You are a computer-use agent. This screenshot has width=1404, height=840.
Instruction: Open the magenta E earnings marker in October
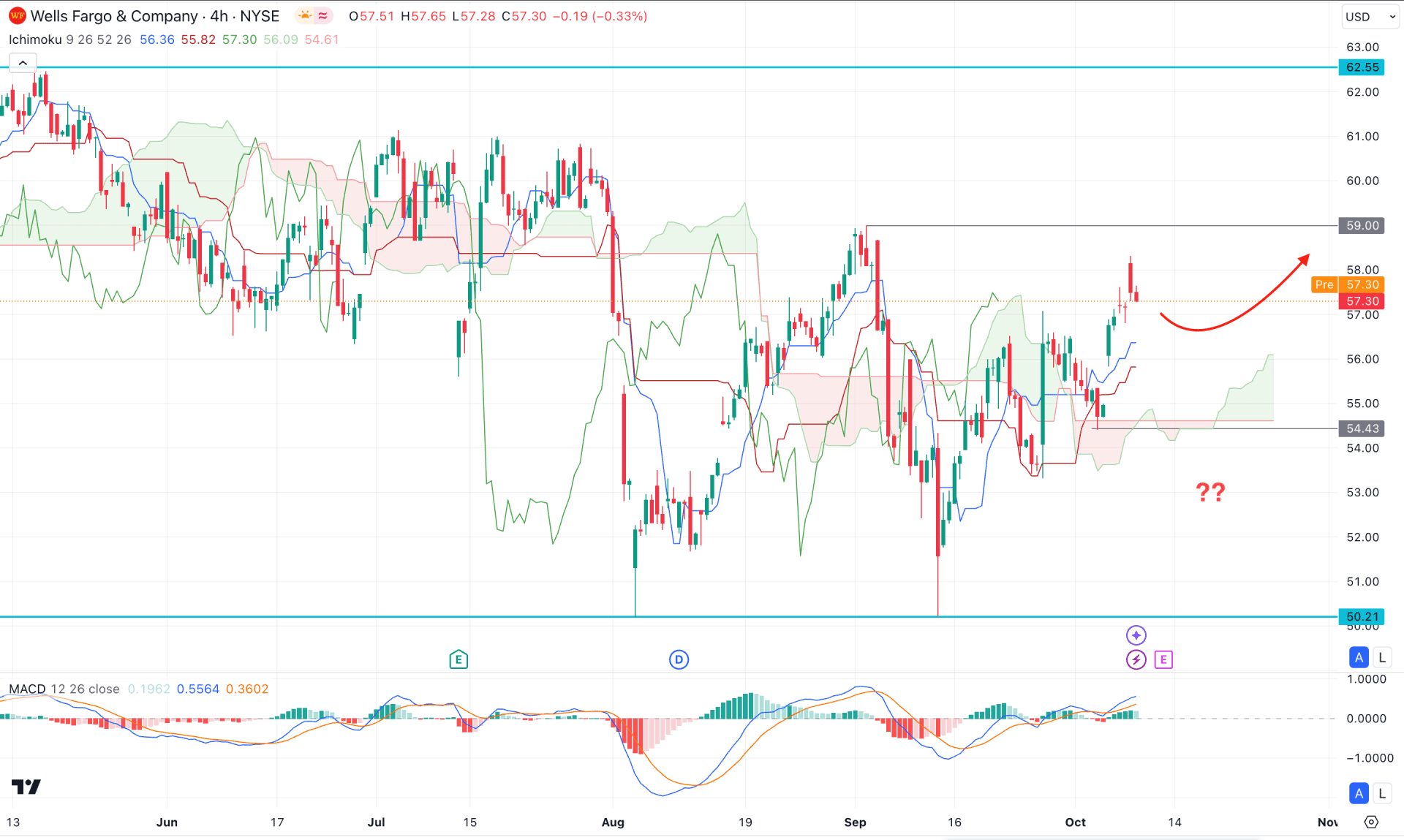(x=1163, y=659)
